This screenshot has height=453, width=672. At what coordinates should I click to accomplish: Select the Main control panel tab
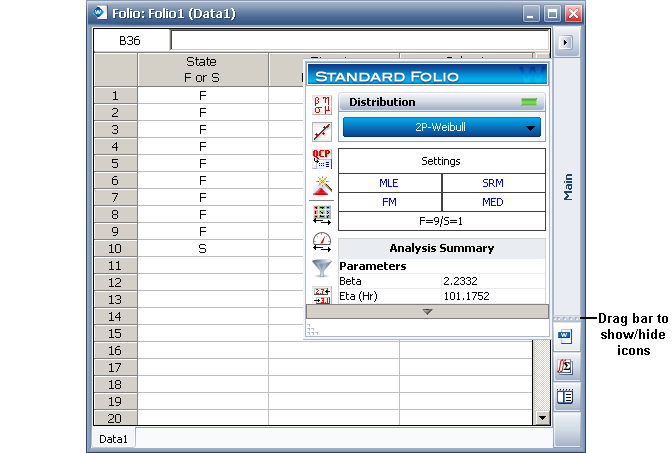point(568,186)
